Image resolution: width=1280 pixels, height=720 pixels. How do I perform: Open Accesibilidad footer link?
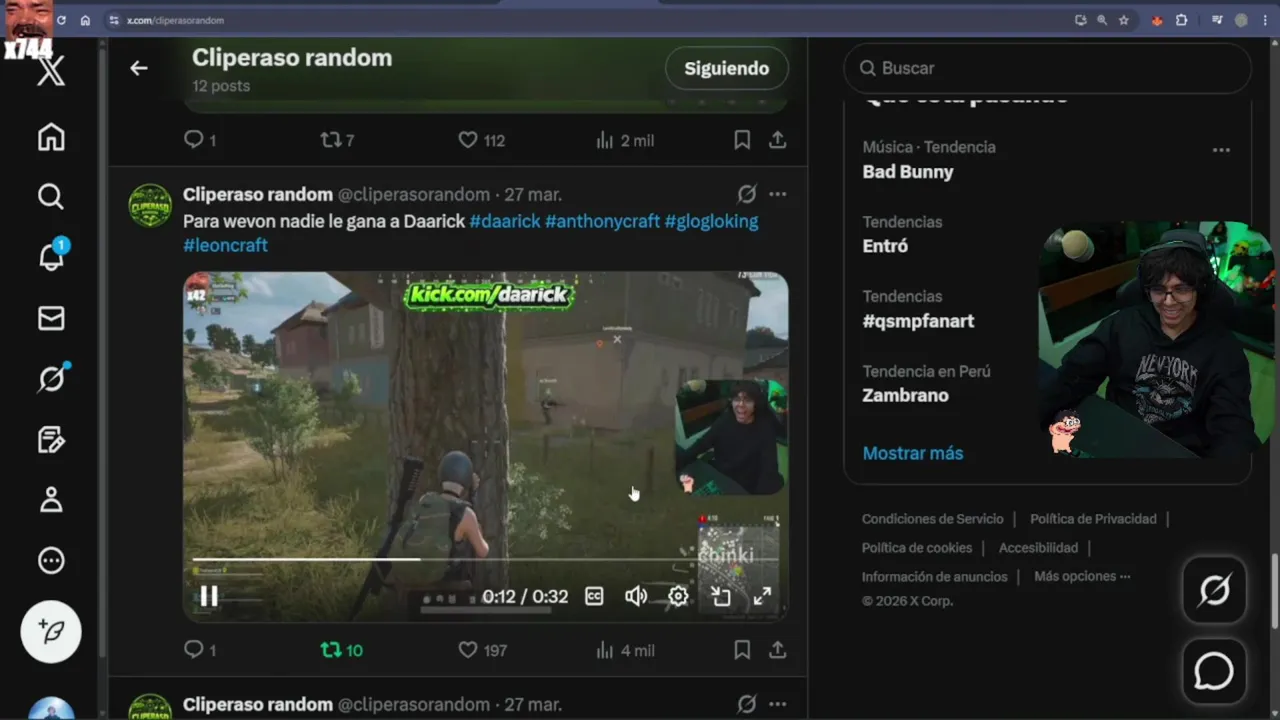(1038, 548)
